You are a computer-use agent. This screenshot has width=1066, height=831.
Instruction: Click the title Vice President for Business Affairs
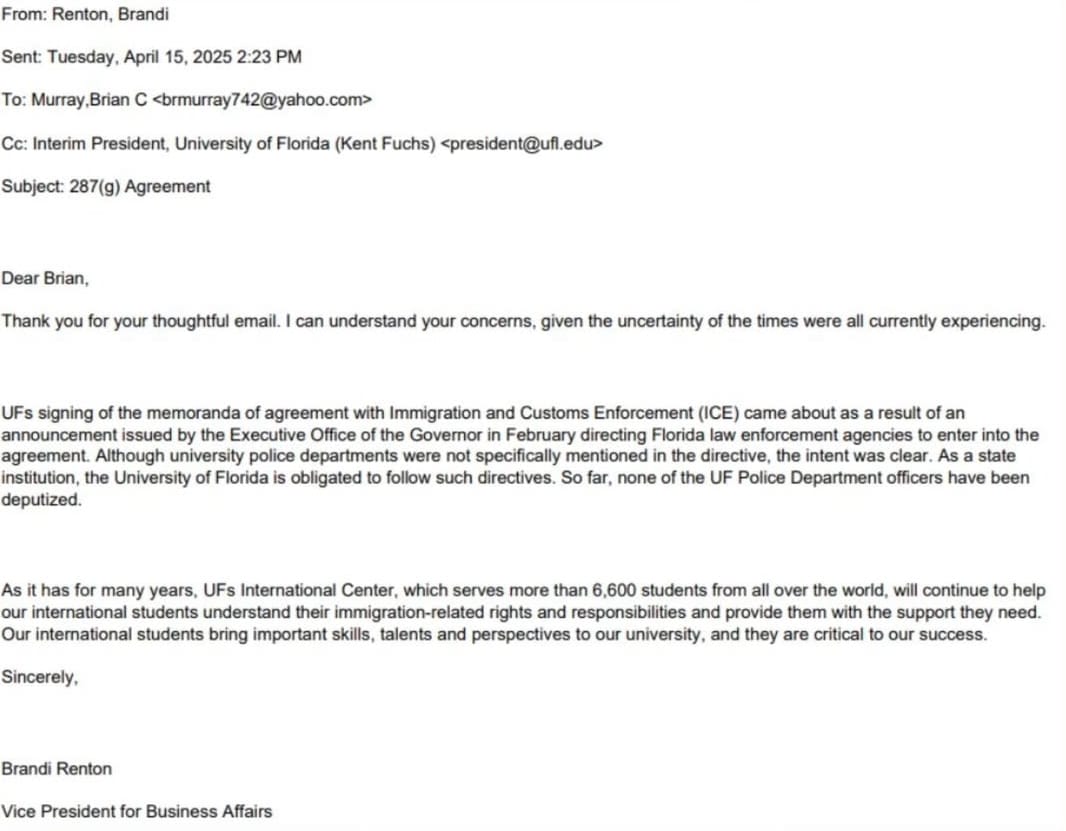(137, 811)
